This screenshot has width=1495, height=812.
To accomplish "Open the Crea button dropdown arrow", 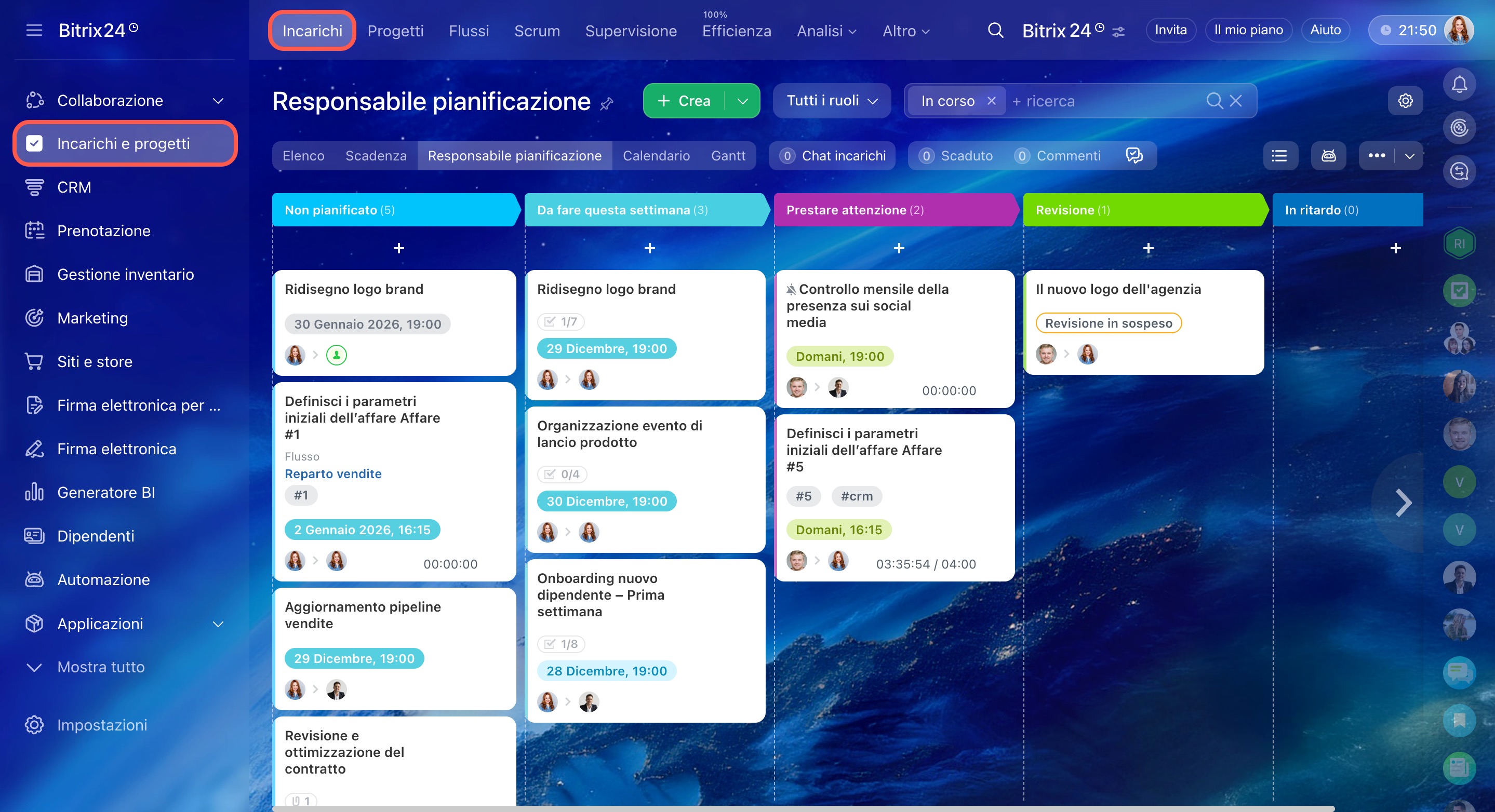I will pos(742,101).
